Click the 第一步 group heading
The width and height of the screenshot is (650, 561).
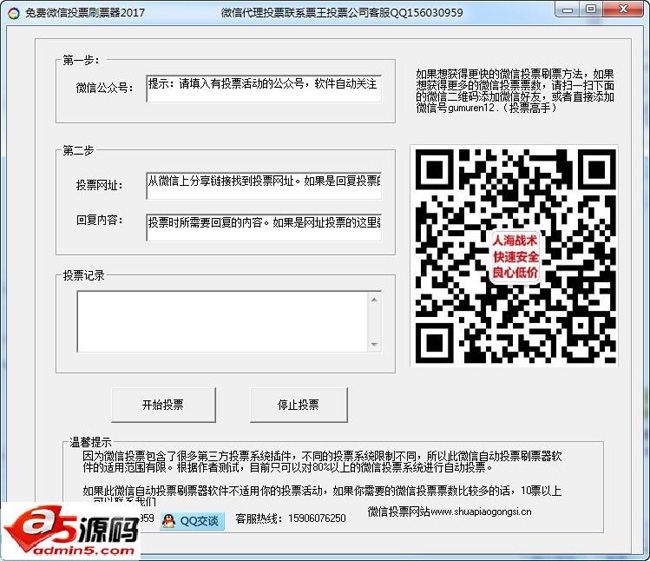tap(81, 61)
